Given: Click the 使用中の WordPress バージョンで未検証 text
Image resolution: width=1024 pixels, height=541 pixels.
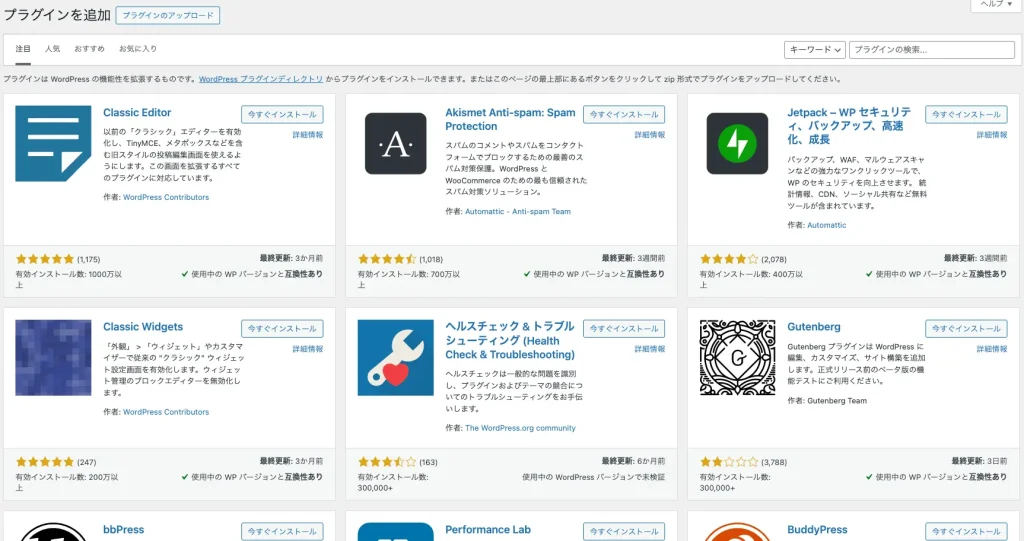Looking at the screenshot, I should [x=594, y=478].
